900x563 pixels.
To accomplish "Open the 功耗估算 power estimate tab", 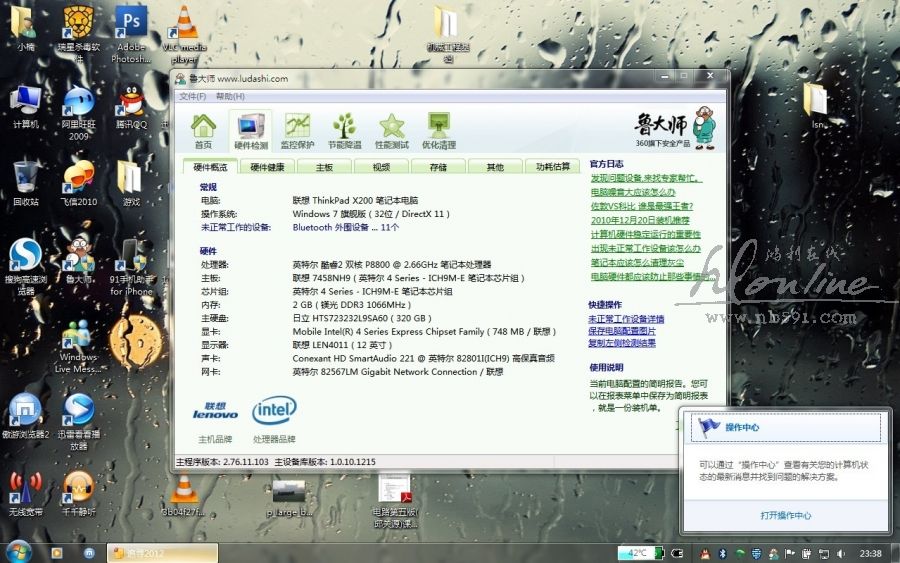I will coord(552,167).
